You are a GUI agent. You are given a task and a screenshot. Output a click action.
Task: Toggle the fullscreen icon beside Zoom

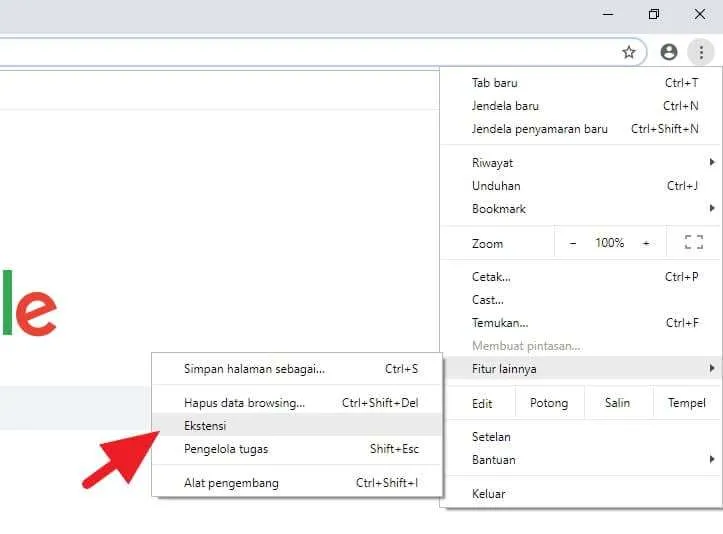pyautogui.click(x=693, y=243)
